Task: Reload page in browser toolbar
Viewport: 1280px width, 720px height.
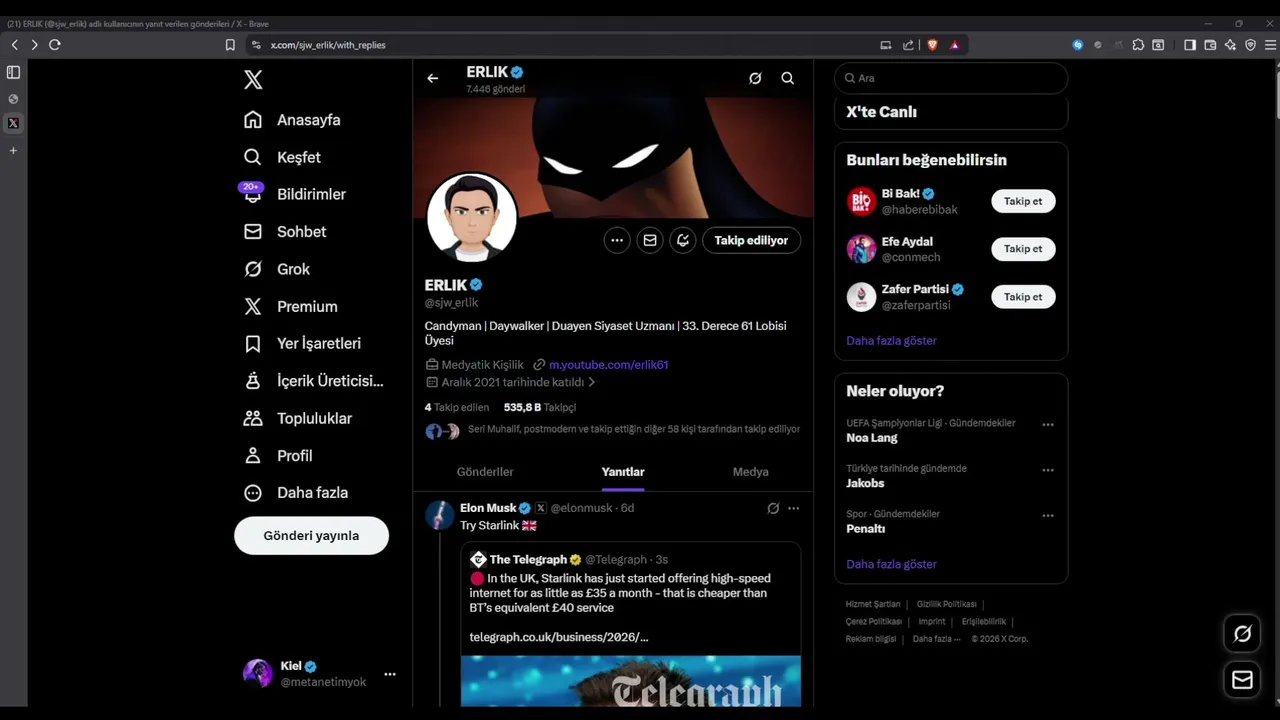Action: pyautogui.click(x=55, y=44)
